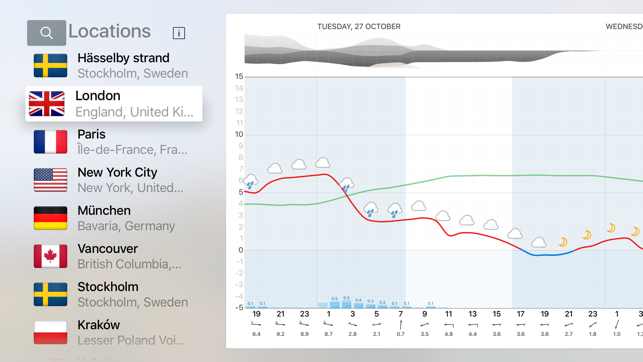Click the Canada flag icon

50,256
